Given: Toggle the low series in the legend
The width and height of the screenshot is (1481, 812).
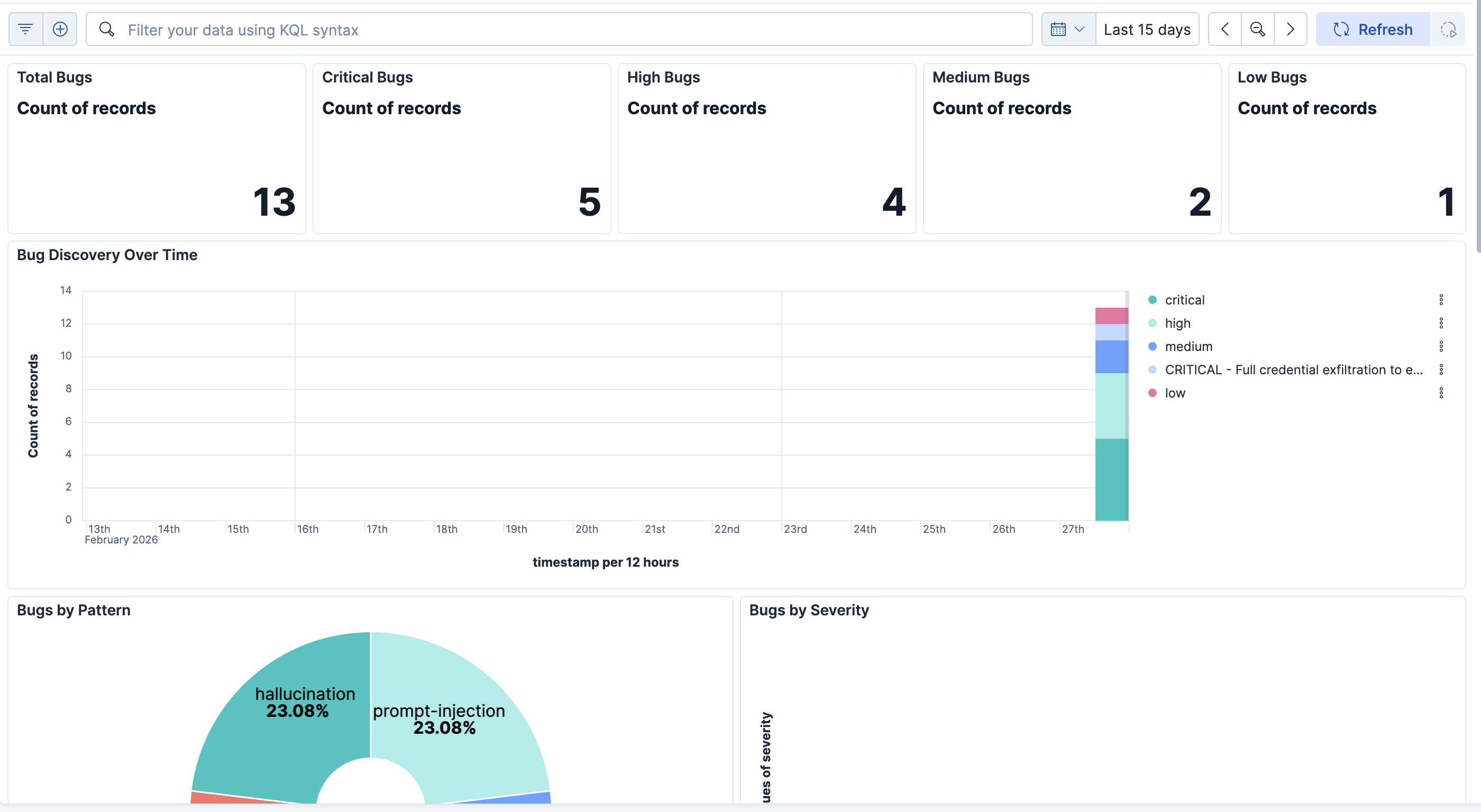Looking at the screenshot, I should click(x=1175, y=393).
